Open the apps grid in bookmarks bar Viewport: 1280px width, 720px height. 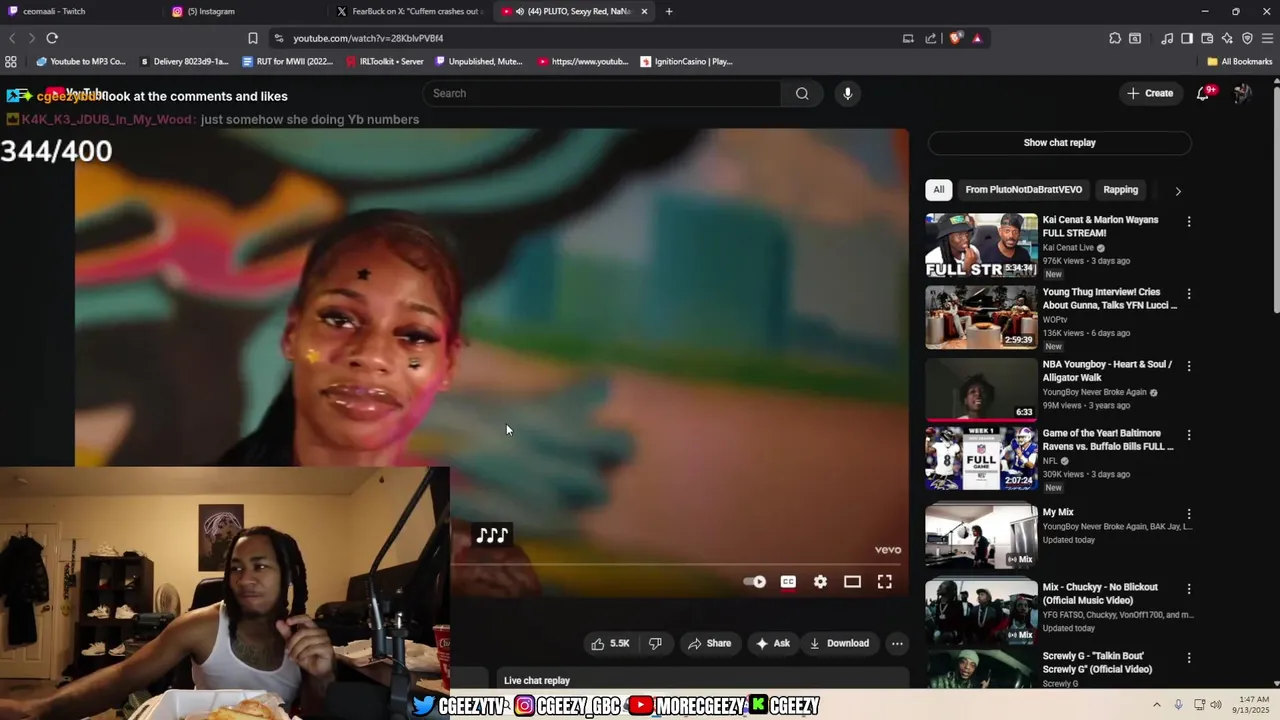11,61
